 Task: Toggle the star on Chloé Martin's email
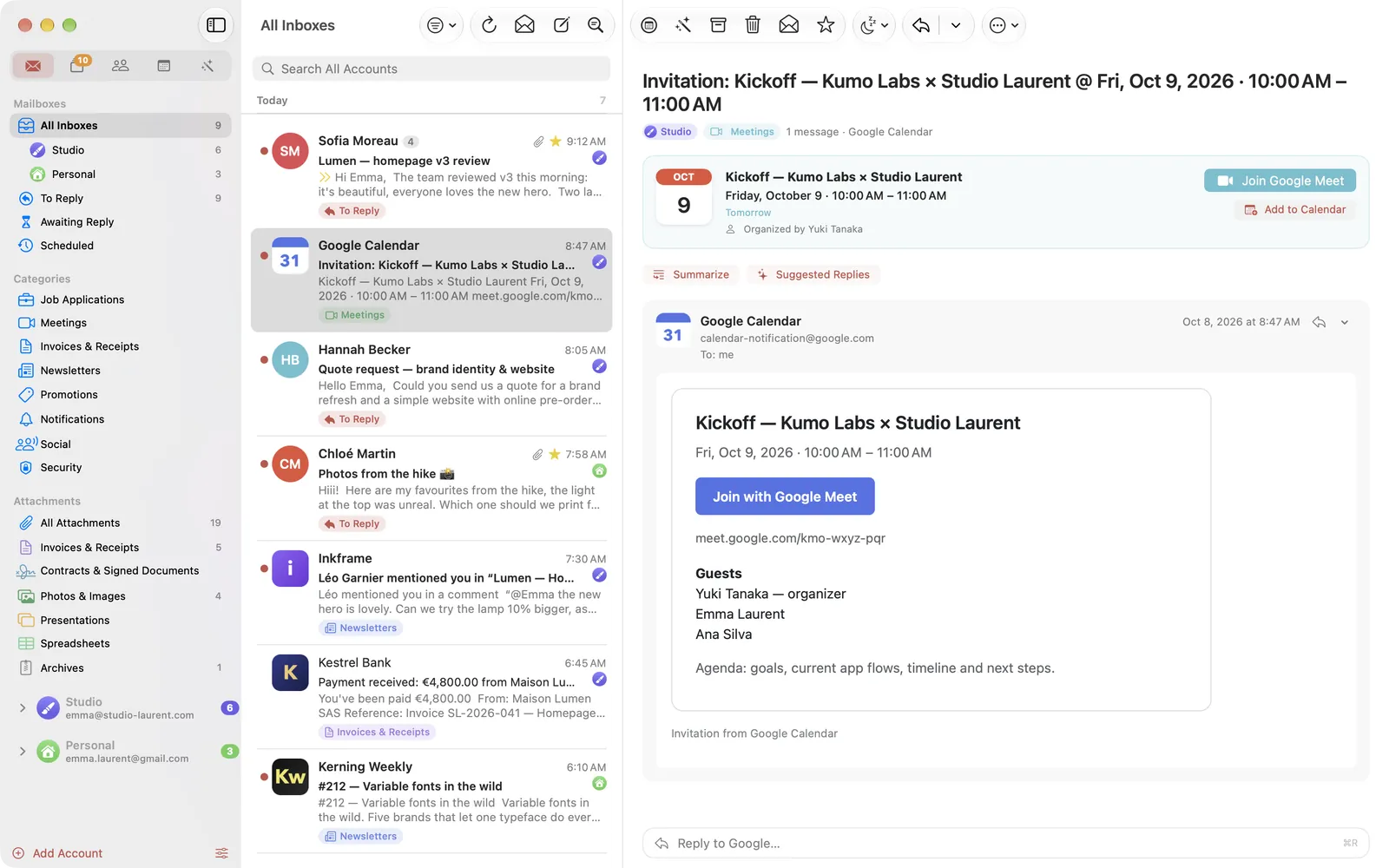tap(555, 454)
